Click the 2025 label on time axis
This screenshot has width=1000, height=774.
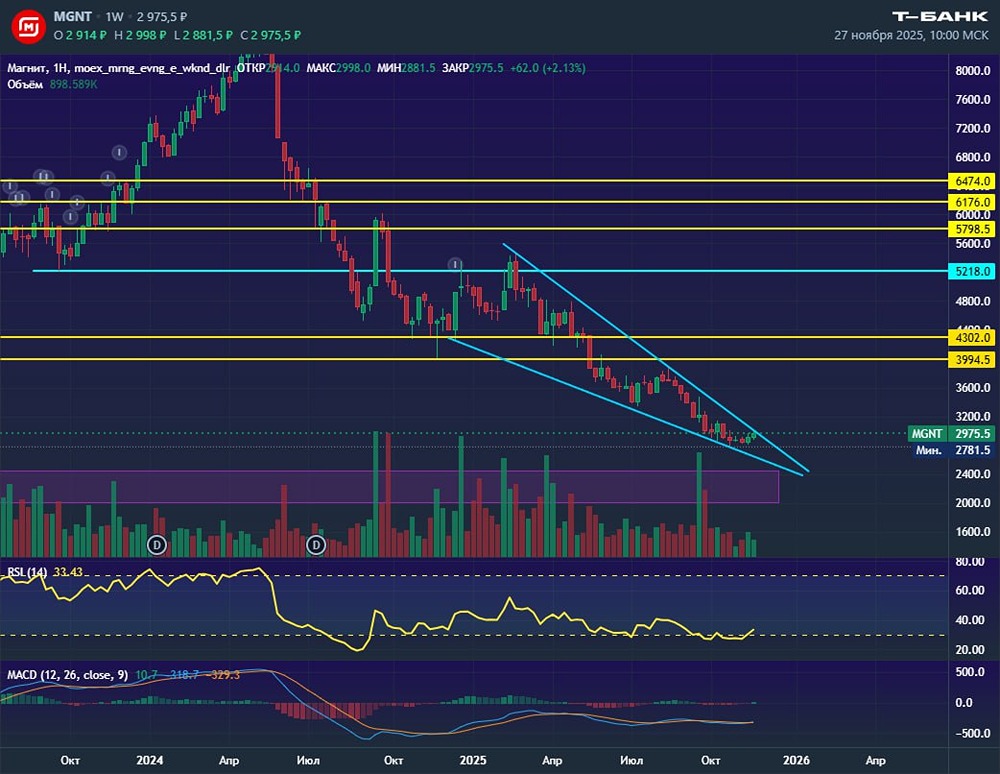tap(473, 760)
